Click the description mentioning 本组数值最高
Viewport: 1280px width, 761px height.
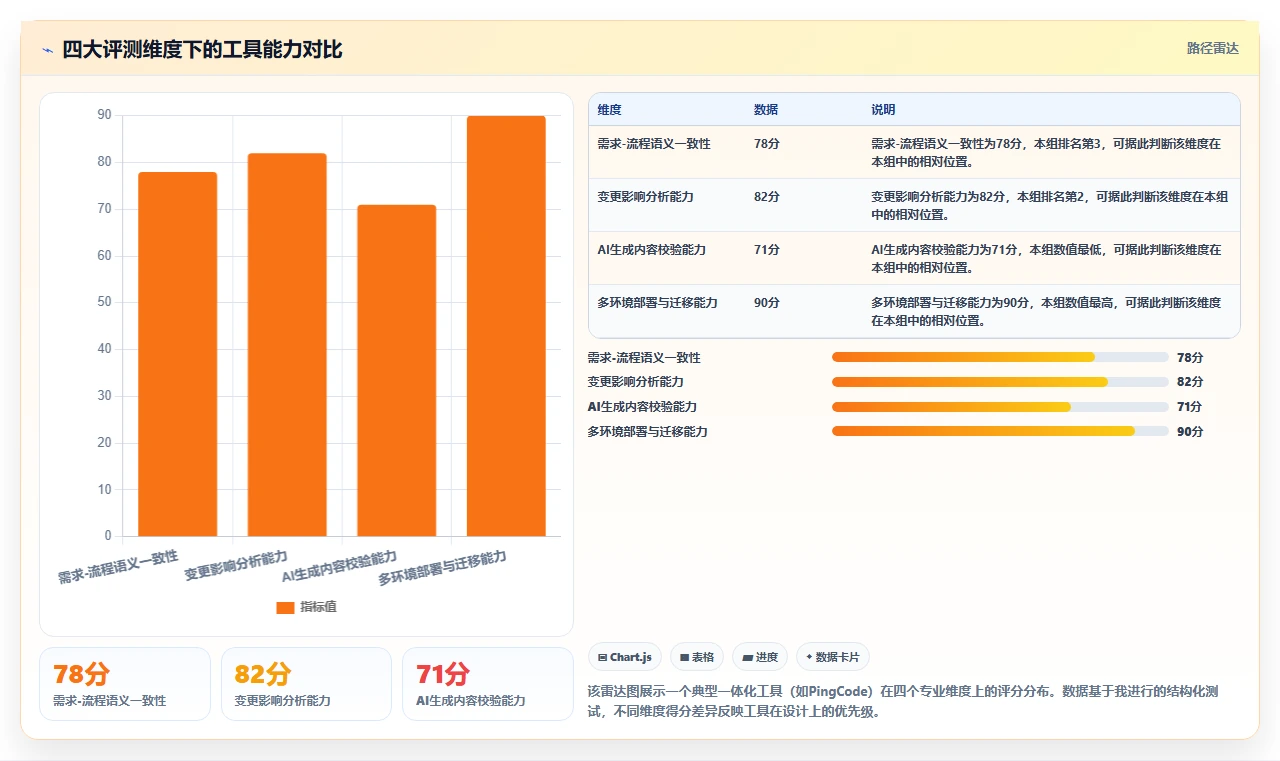[1046, 311]
